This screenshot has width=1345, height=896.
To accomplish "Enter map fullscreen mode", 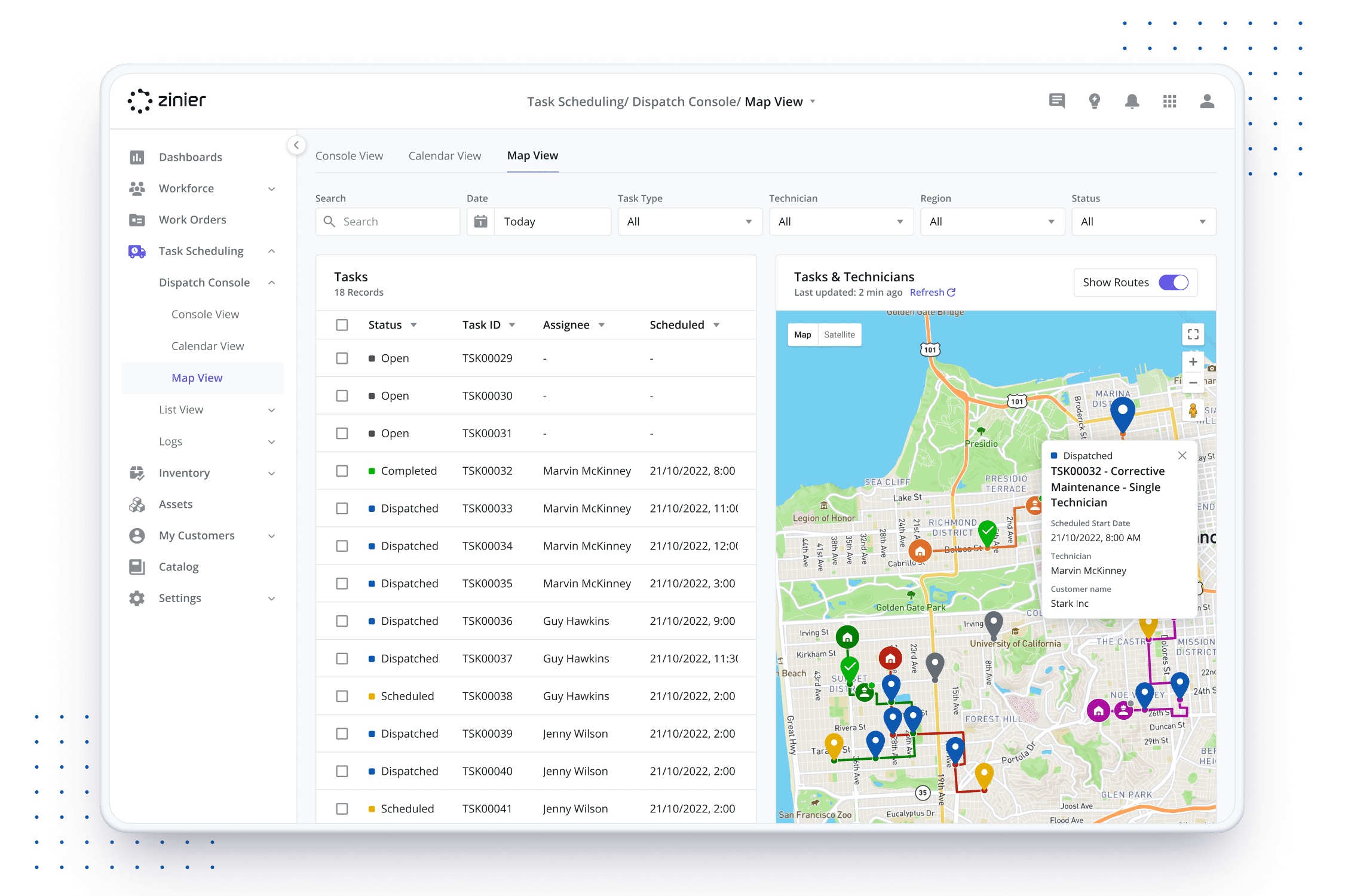I will click(x=1193, y=335).
